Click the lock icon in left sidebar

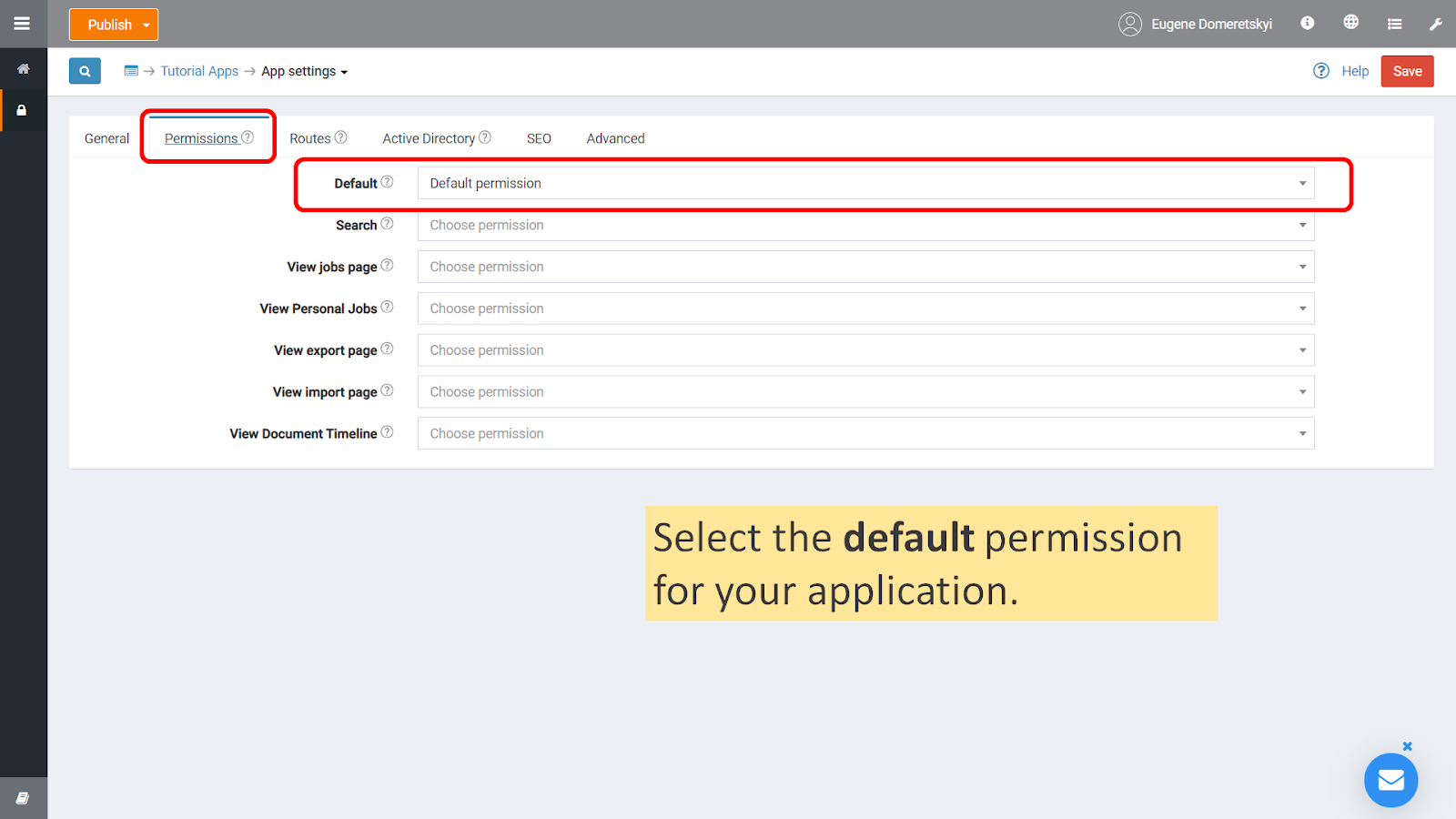pos(22,110)
